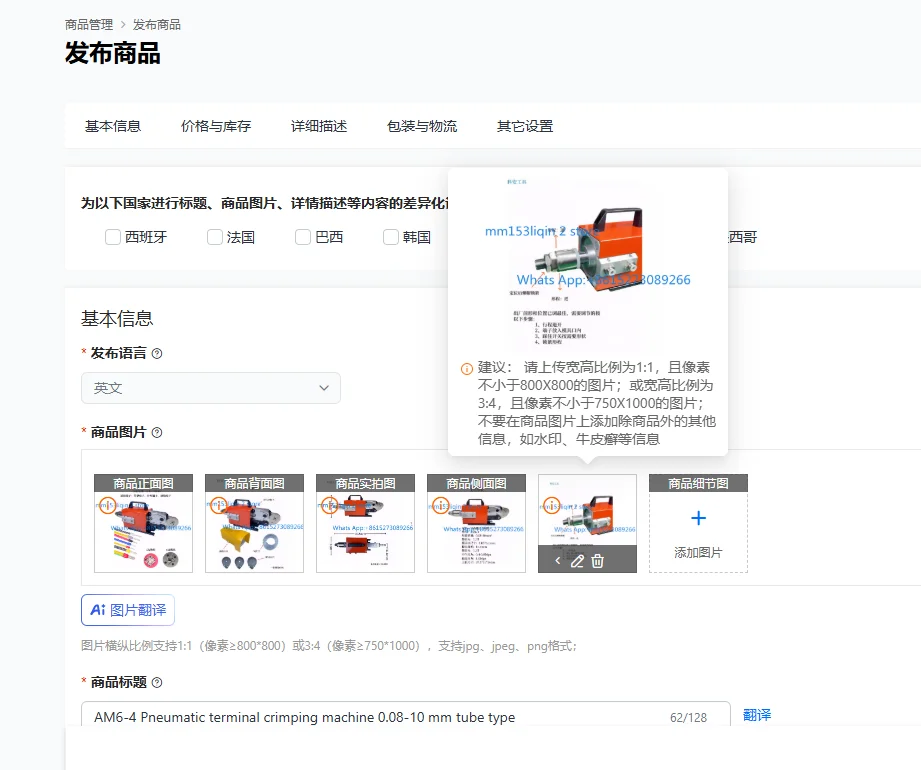Click the orange warning icon on 商品侧面图
This screenshot has height=770, width=921.
[x=441, y=505]
